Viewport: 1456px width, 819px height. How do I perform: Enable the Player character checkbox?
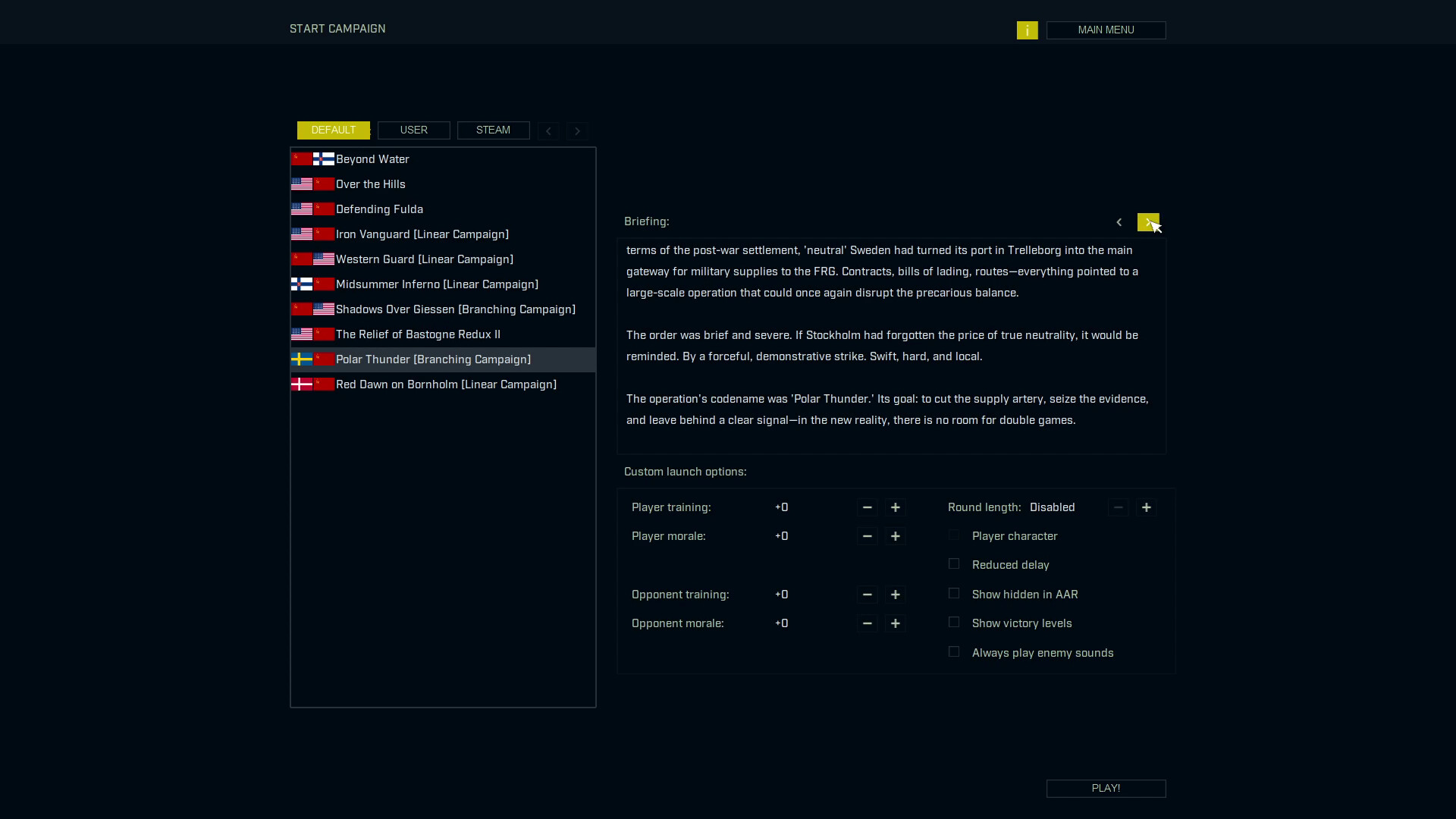tap(954, 535)
